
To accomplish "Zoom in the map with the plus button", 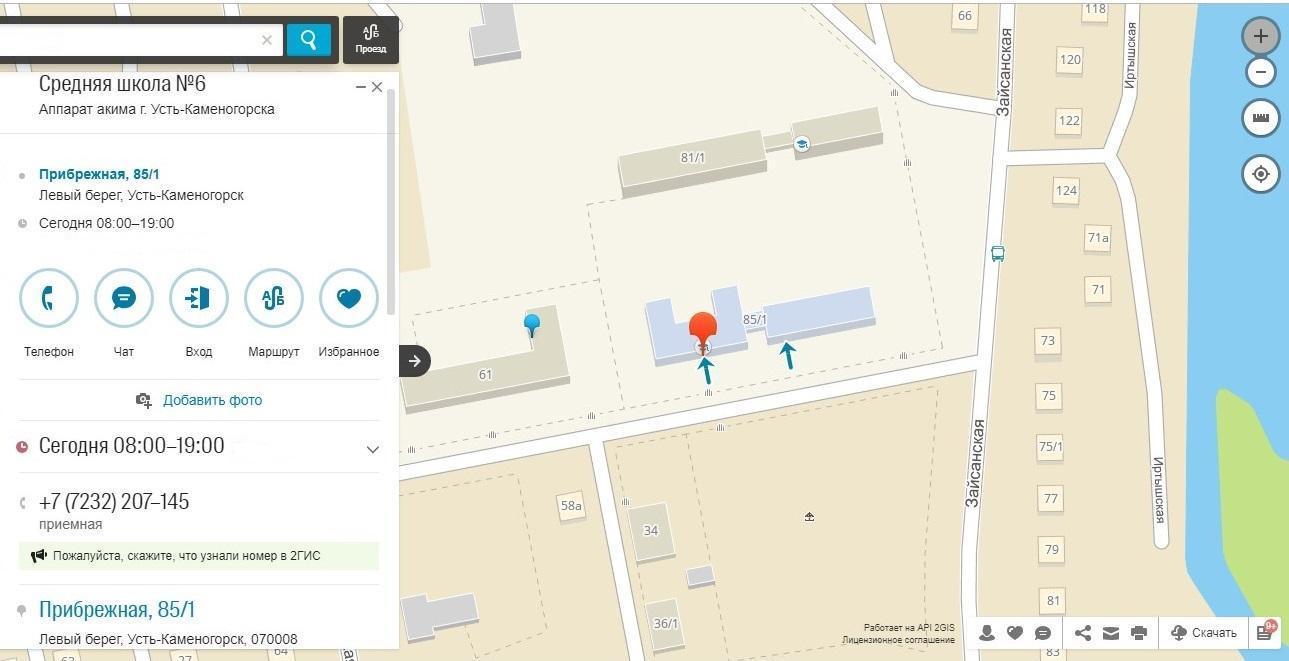I will 1261,36.
